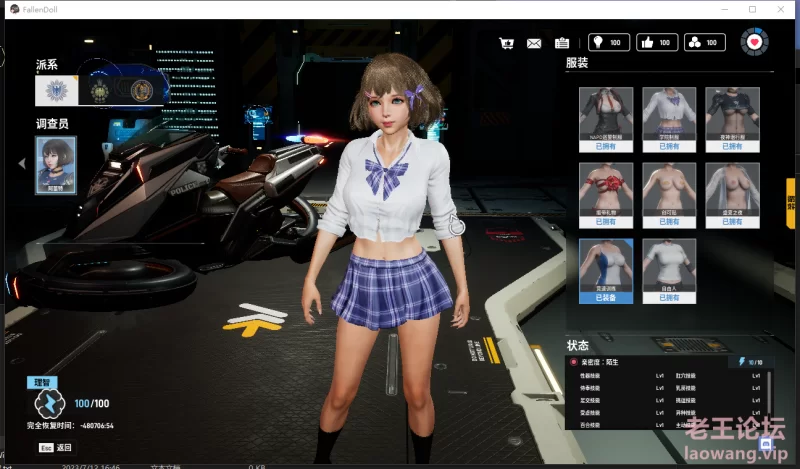Image resolution: width=800 pixels, height=469 pixels.
Task: Click the sanity lightning-bolt icon
Action: [49, 403]
